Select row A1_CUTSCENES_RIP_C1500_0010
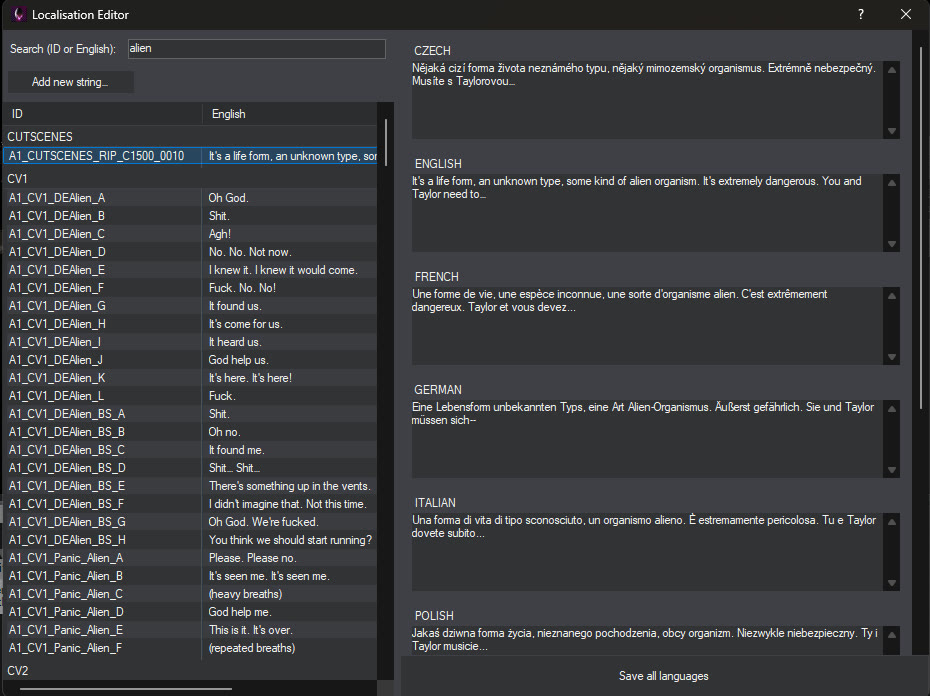Screen dimensions: 930x696 point(190,156)
